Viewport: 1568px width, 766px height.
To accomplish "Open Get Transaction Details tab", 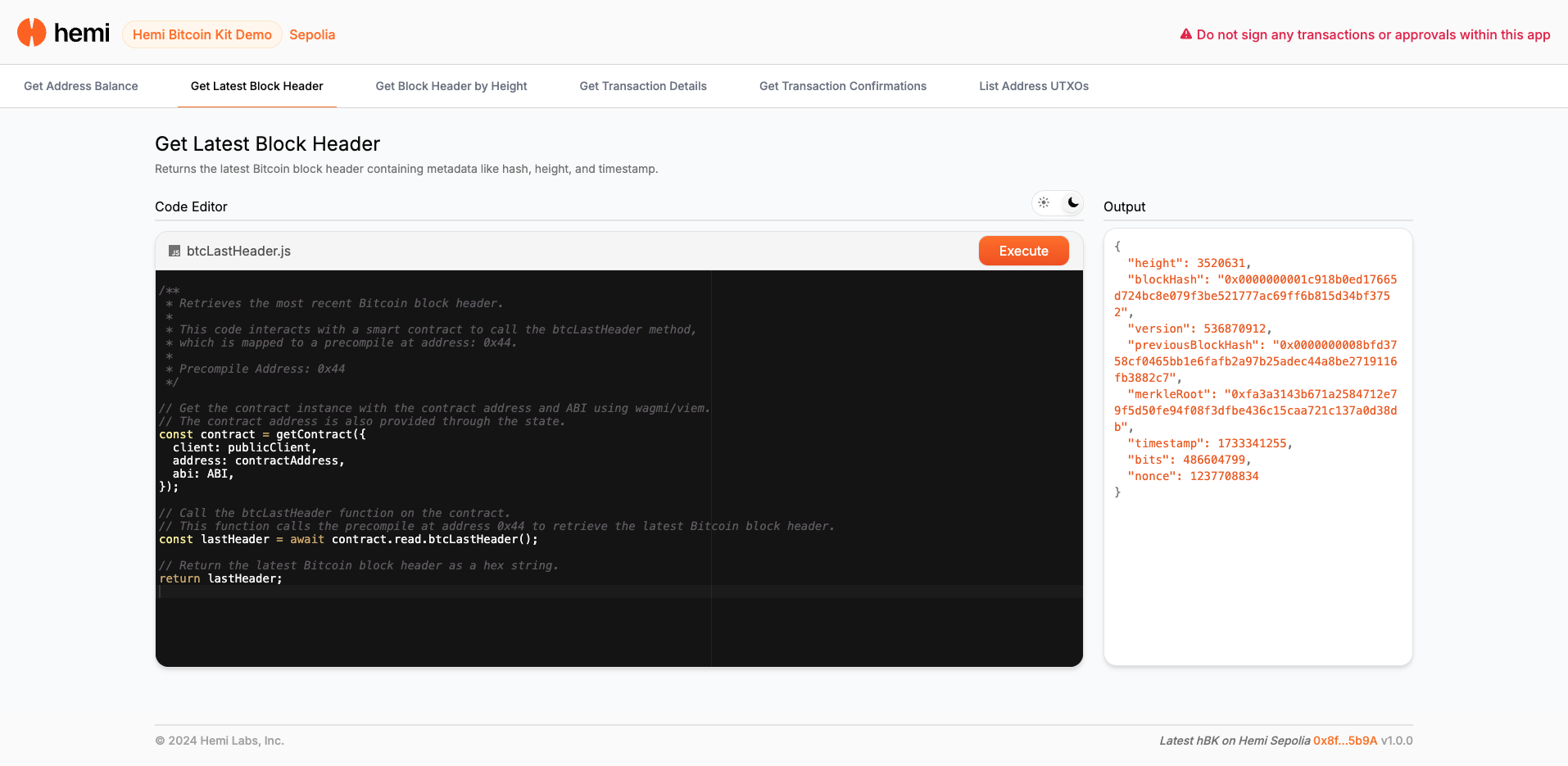I will coord(643,86).
